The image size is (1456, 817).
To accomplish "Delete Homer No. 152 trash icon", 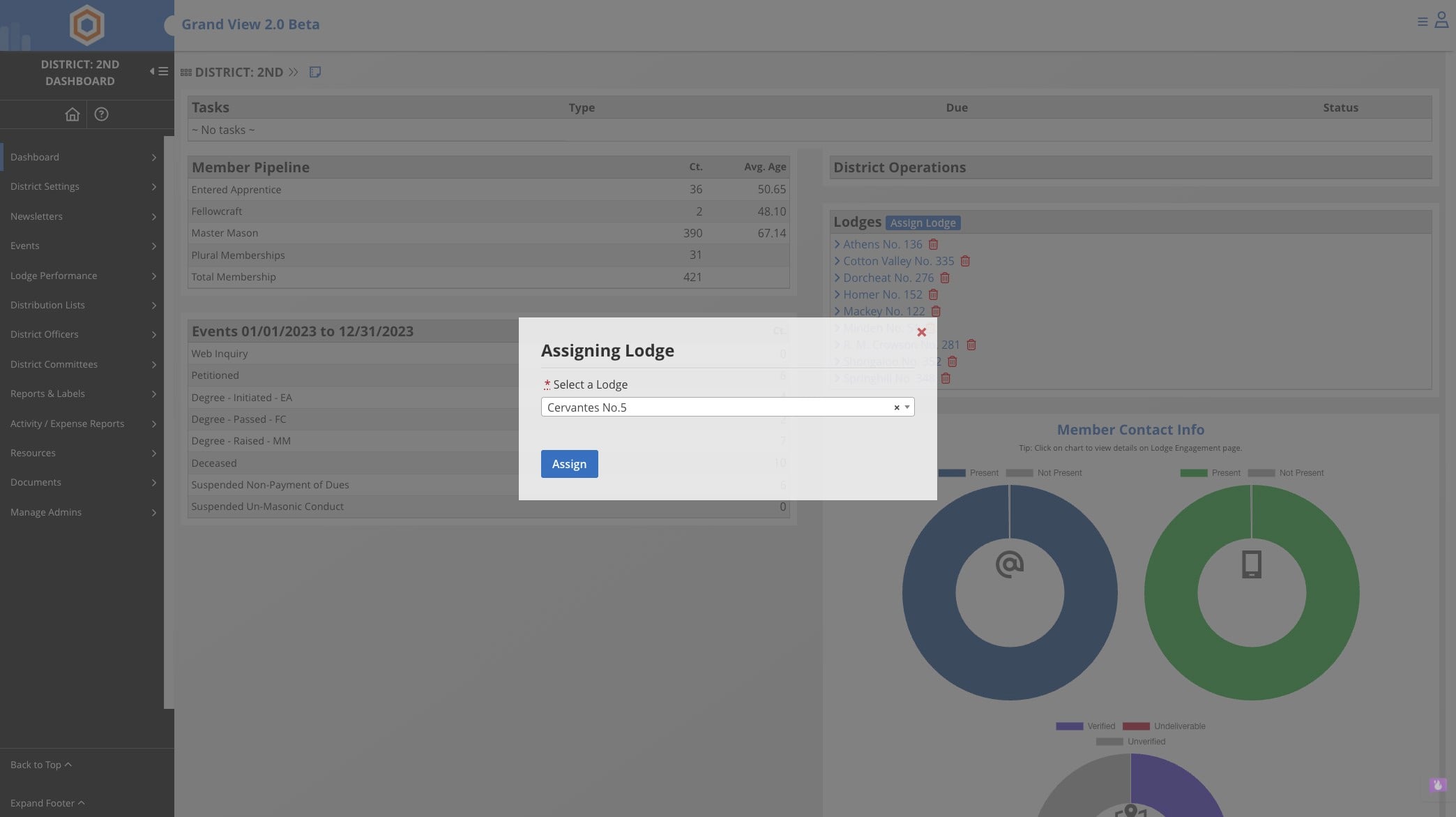I will [x=933, y=294].
